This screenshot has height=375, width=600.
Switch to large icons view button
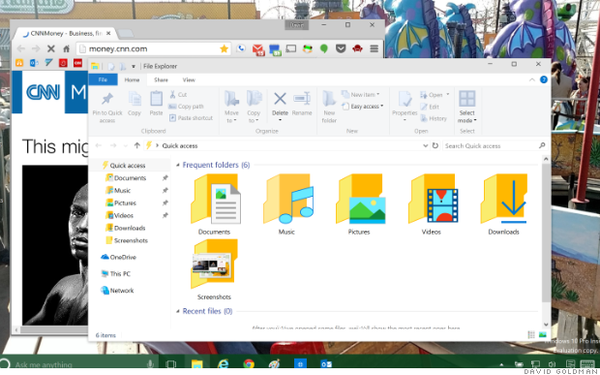[x=543, y=335]
